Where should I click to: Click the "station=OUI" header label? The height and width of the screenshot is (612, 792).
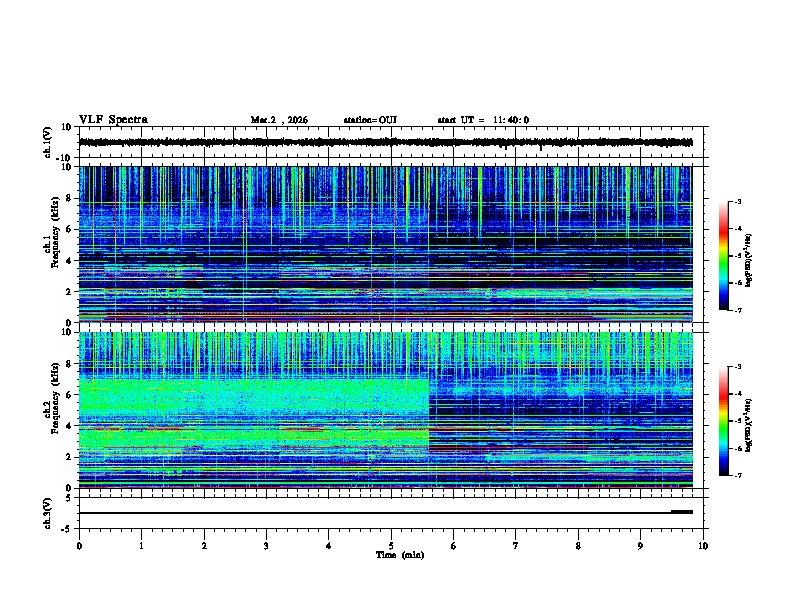pos(370,120)
